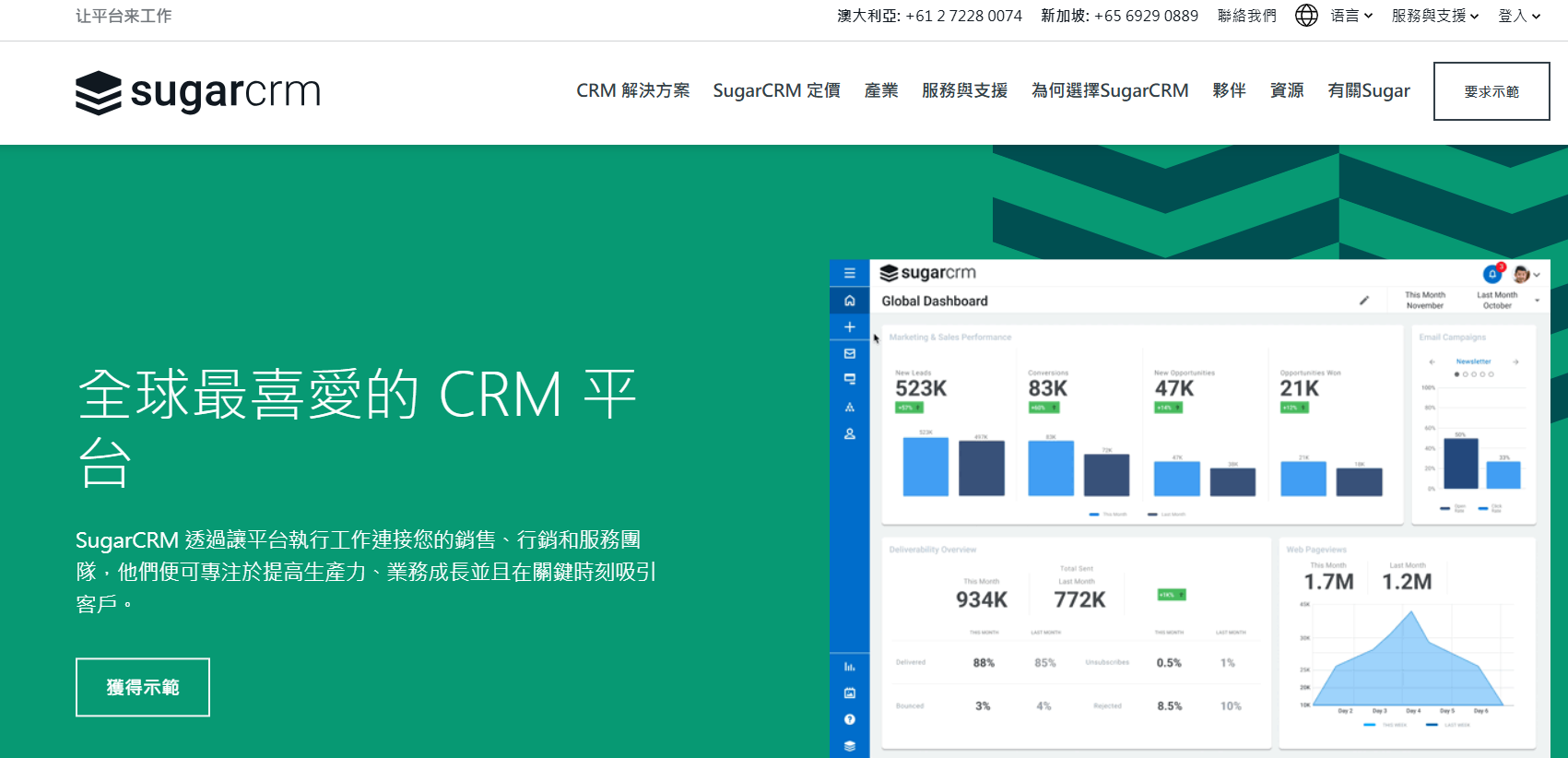Click the 要求示範 button

tap(1491, 91)
